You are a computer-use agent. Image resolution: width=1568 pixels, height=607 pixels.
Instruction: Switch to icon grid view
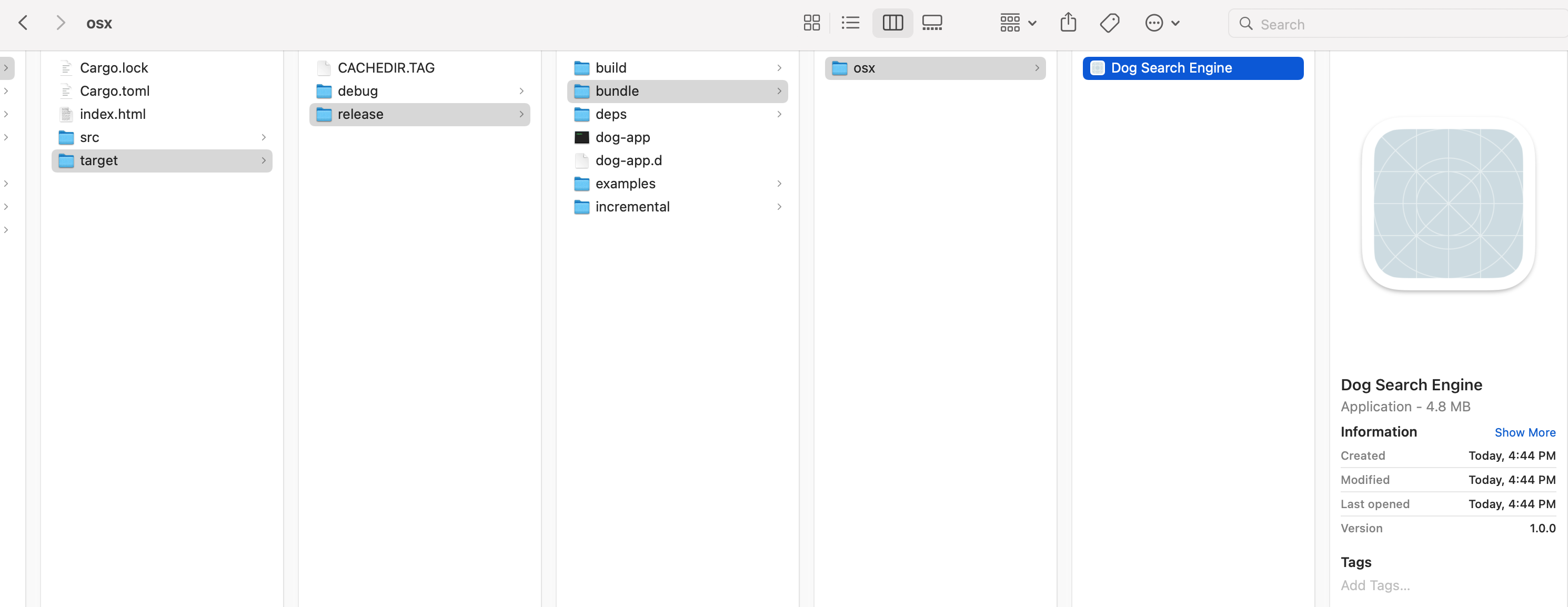811,23
